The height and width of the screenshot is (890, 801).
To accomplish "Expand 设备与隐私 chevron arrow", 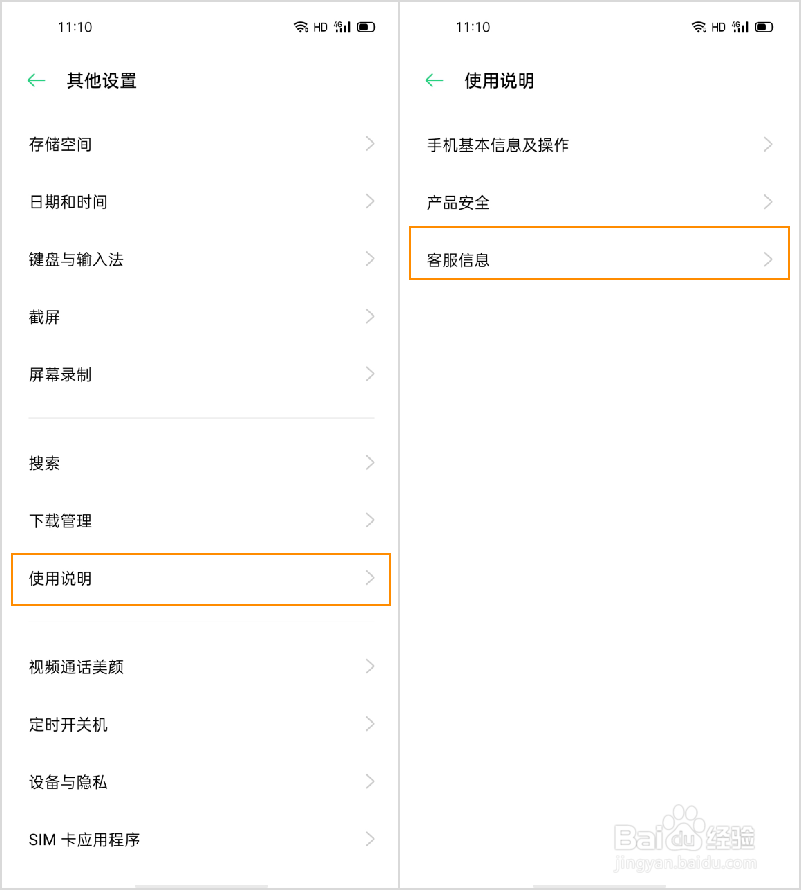I will 370,782.
